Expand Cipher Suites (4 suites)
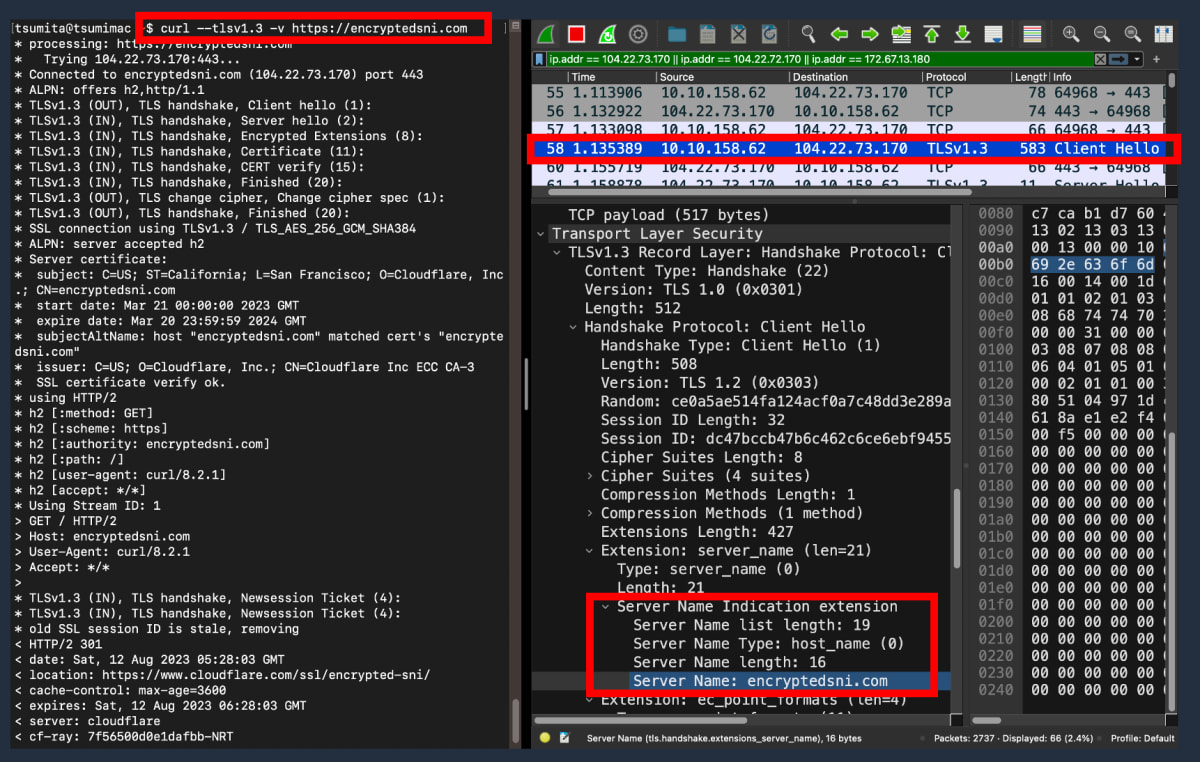Viewport: 1200px width, 762px height. [x=590, y=476]
